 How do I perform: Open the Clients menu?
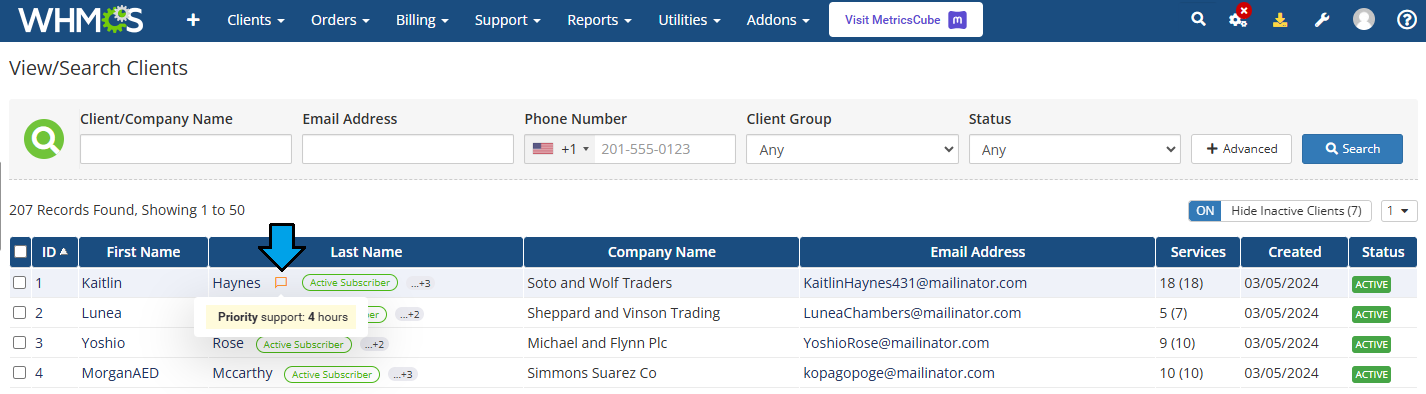256,20
